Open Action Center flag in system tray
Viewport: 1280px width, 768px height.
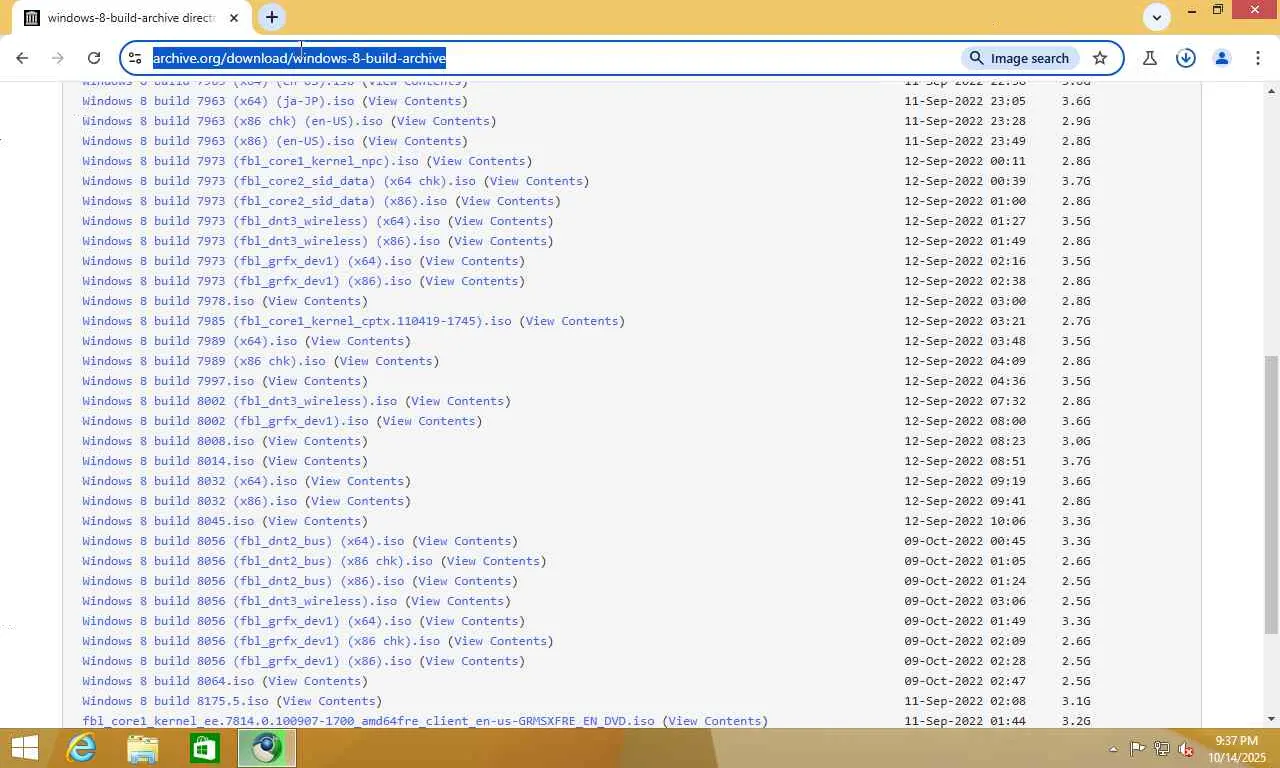click(1138, 749)
